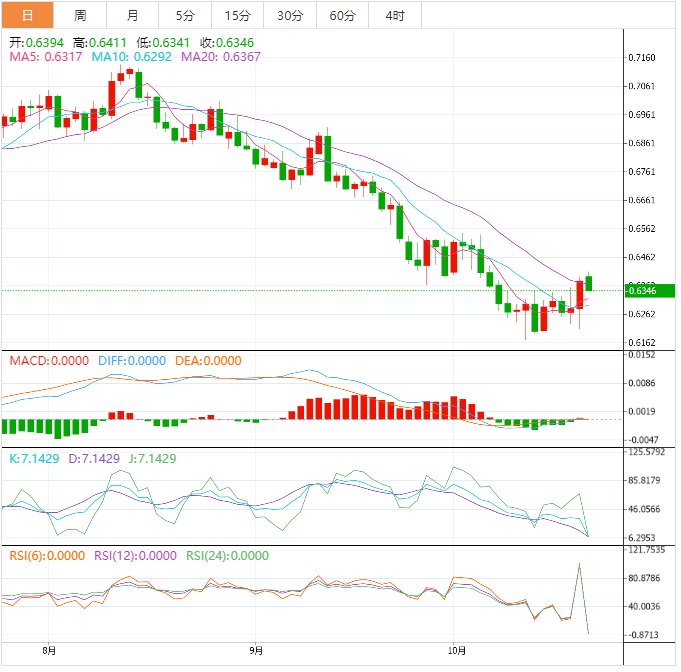The width and height of the screenshot is (681, 672).
Task: Click the 80.8786 RSI axis label
Action: coord(644,578)
